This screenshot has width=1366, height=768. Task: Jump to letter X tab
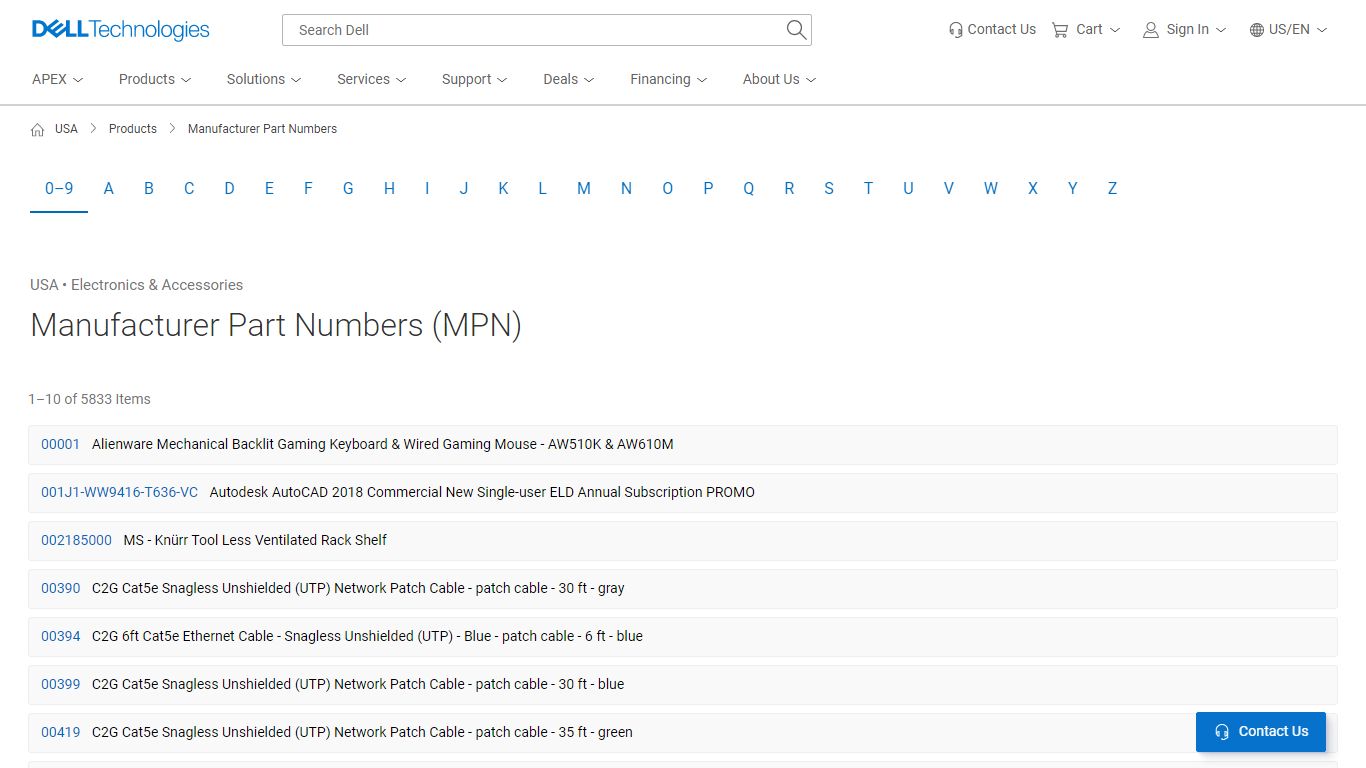1033,188
